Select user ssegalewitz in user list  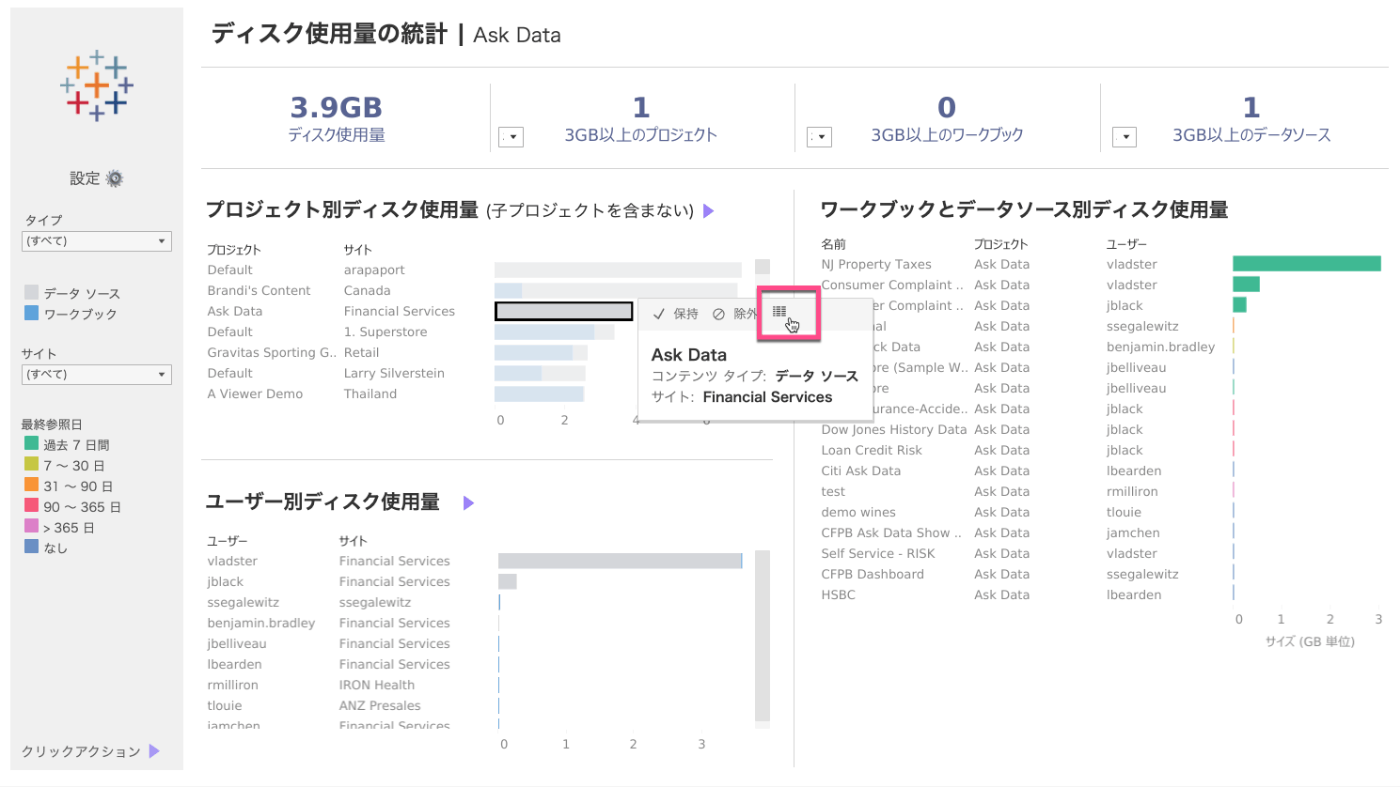(243, 603)
